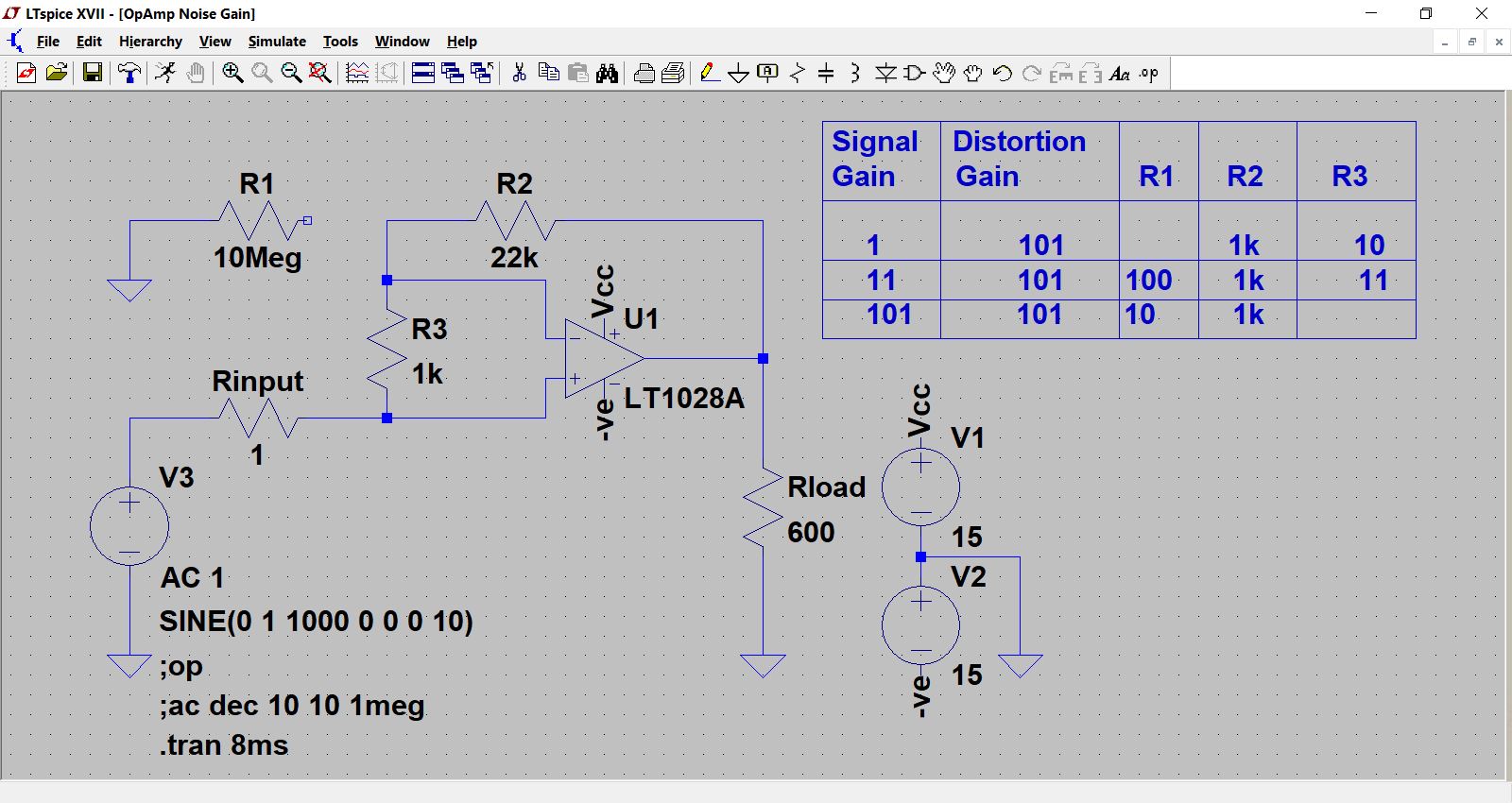This screenshot has height=803, width=1512.
Task: Click the Halt simulation hand icon
Action: pos(196,73)
